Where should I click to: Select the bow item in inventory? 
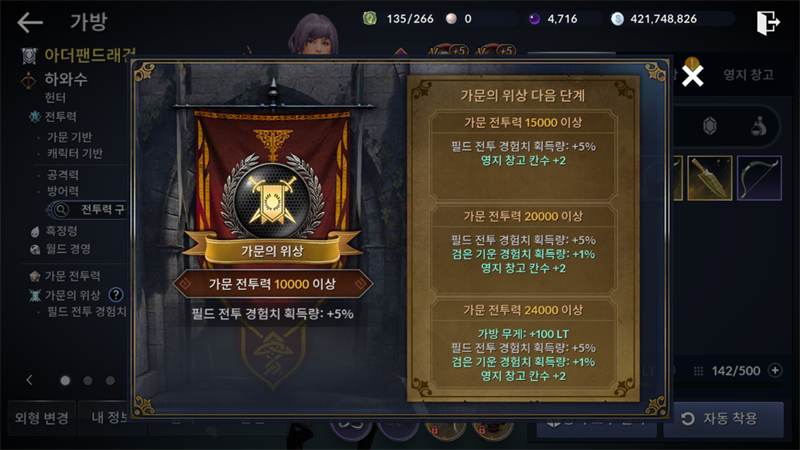pyautogui.click(x=759, y=178)
